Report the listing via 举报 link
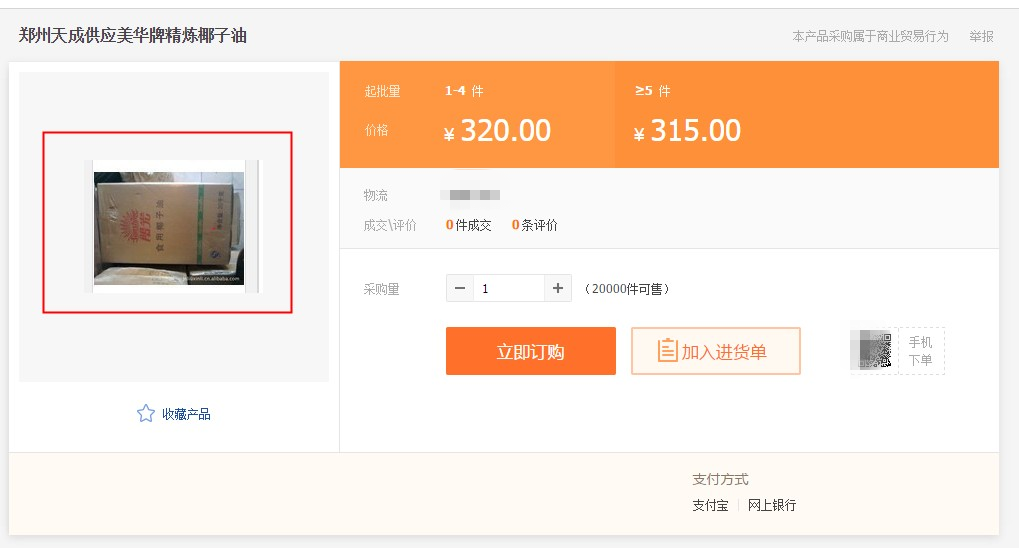Image resolution: width=1019 pixels, height=548 pixels. coord(981,36)
